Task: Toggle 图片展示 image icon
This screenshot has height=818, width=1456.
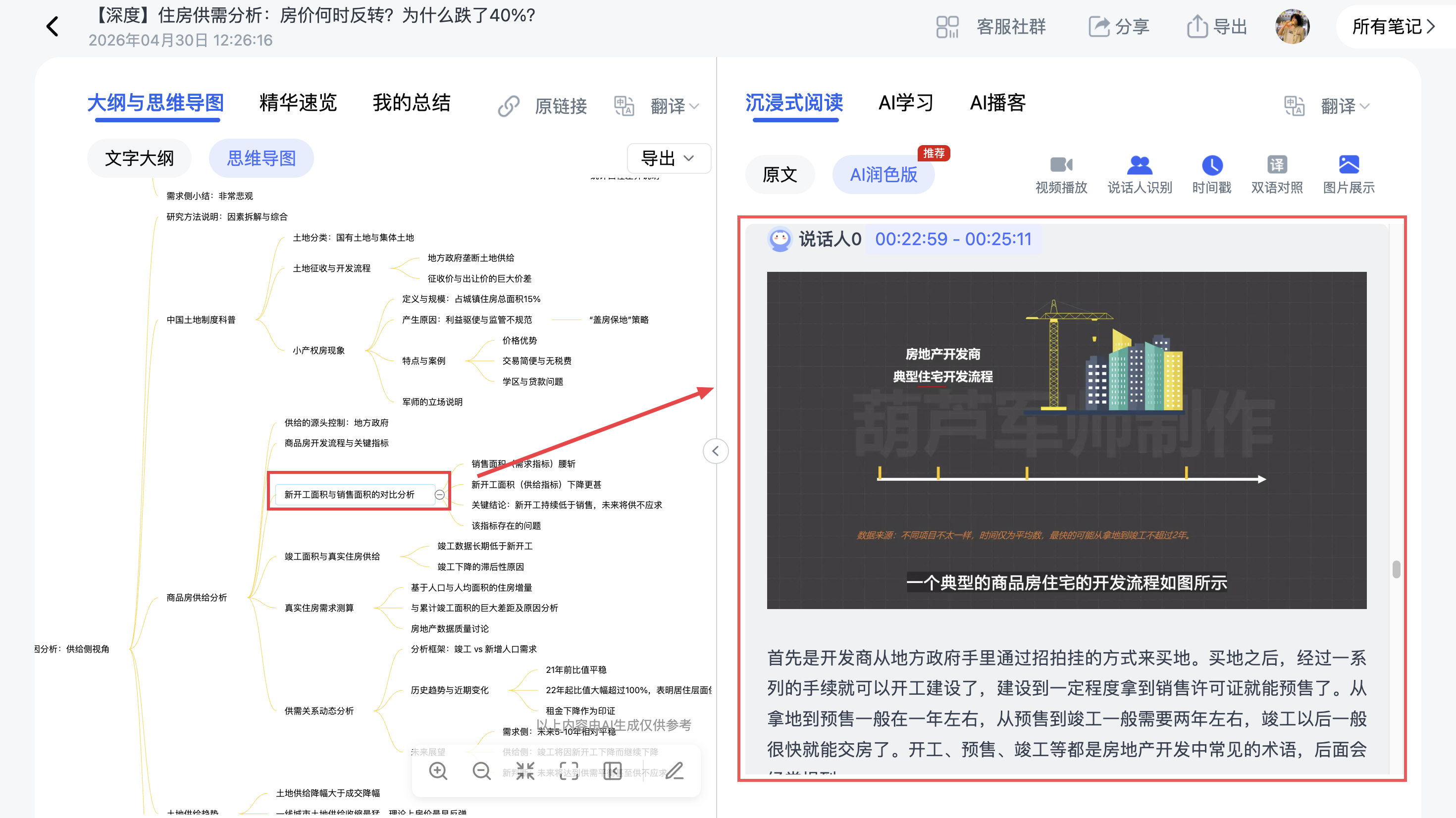Action: pos(1349,165)
